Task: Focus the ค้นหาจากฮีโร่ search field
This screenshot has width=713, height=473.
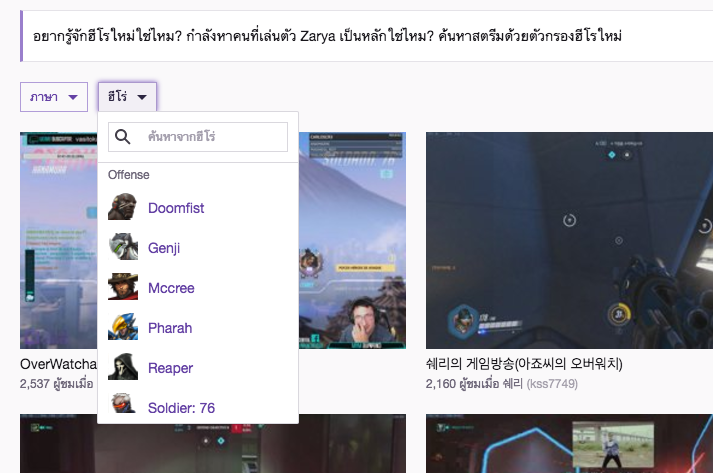Action: coord(198,137)
